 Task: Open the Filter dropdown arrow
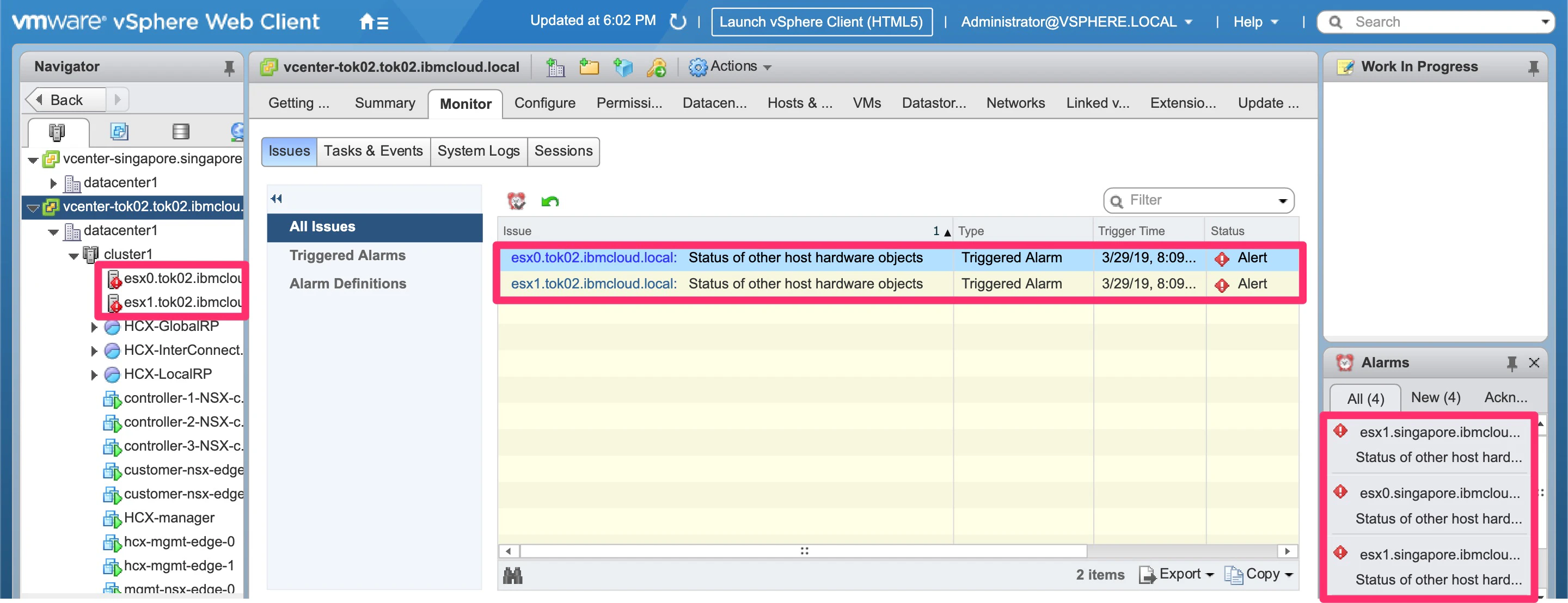click(x=1282, y=201)
